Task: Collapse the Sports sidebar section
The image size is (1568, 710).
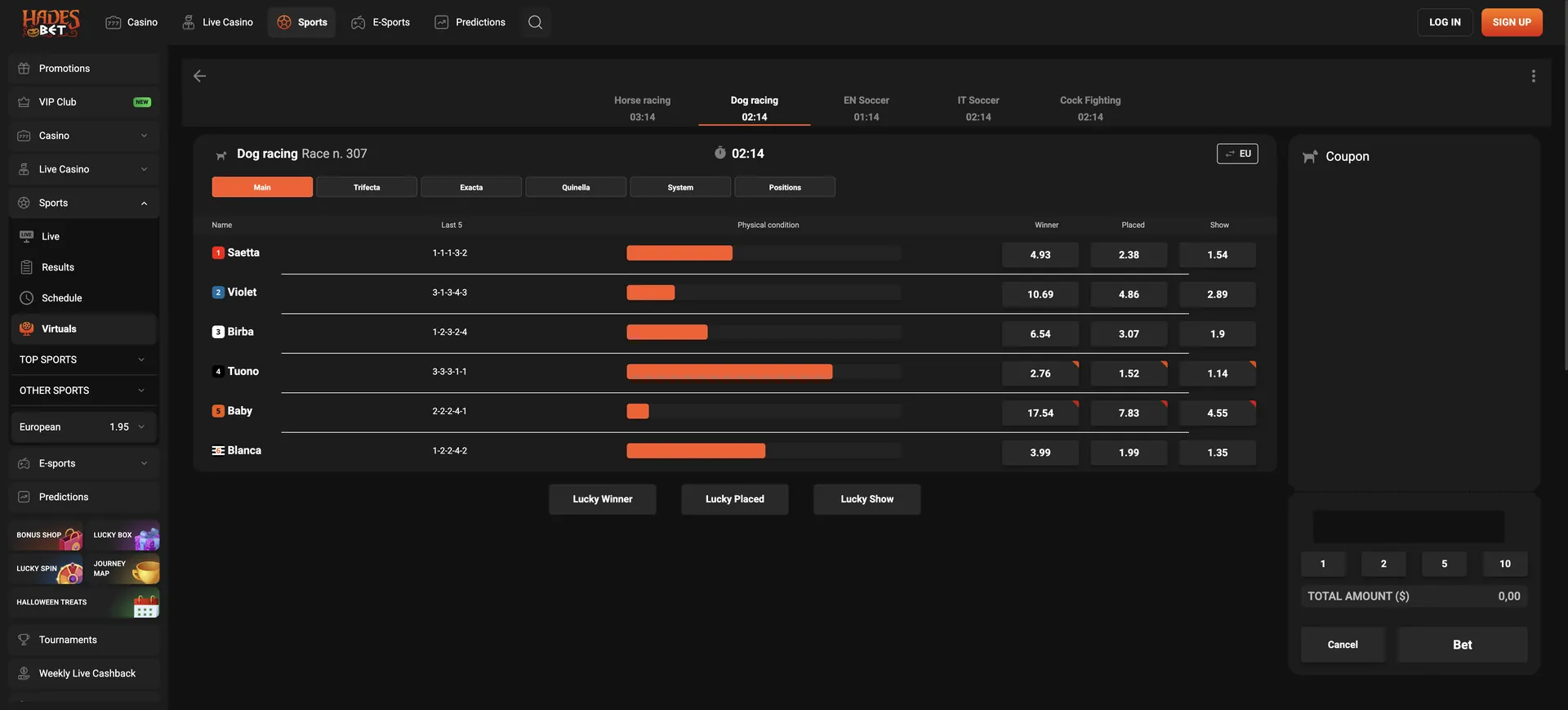Action: [x=84, y=203]
